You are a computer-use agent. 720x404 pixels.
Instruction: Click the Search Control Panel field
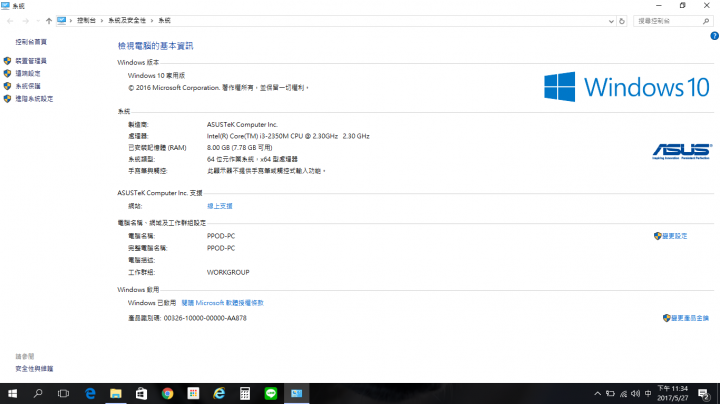point(673,21)
